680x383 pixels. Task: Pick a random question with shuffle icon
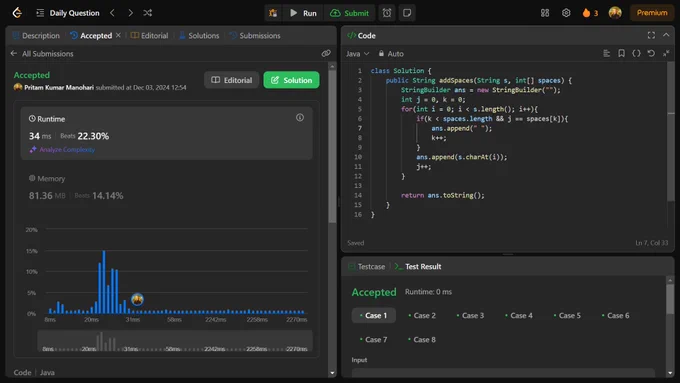(147, 13)
